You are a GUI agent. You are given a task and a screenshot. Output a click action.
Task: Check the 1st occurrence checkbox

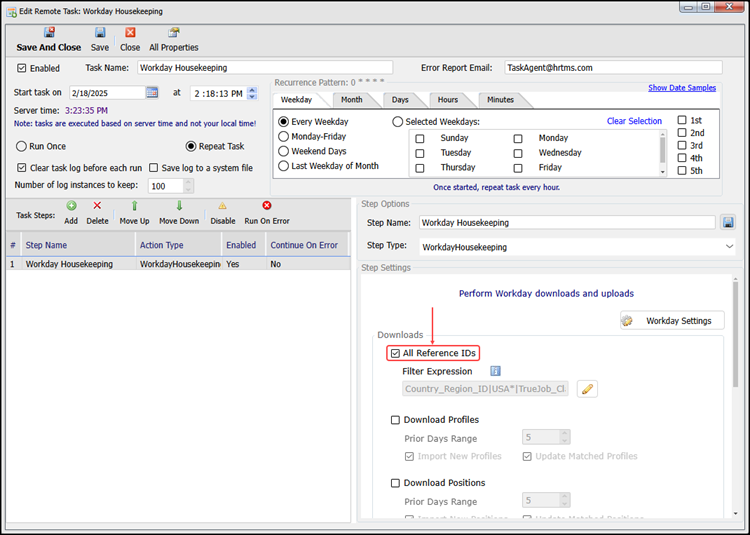coord(682,120)
